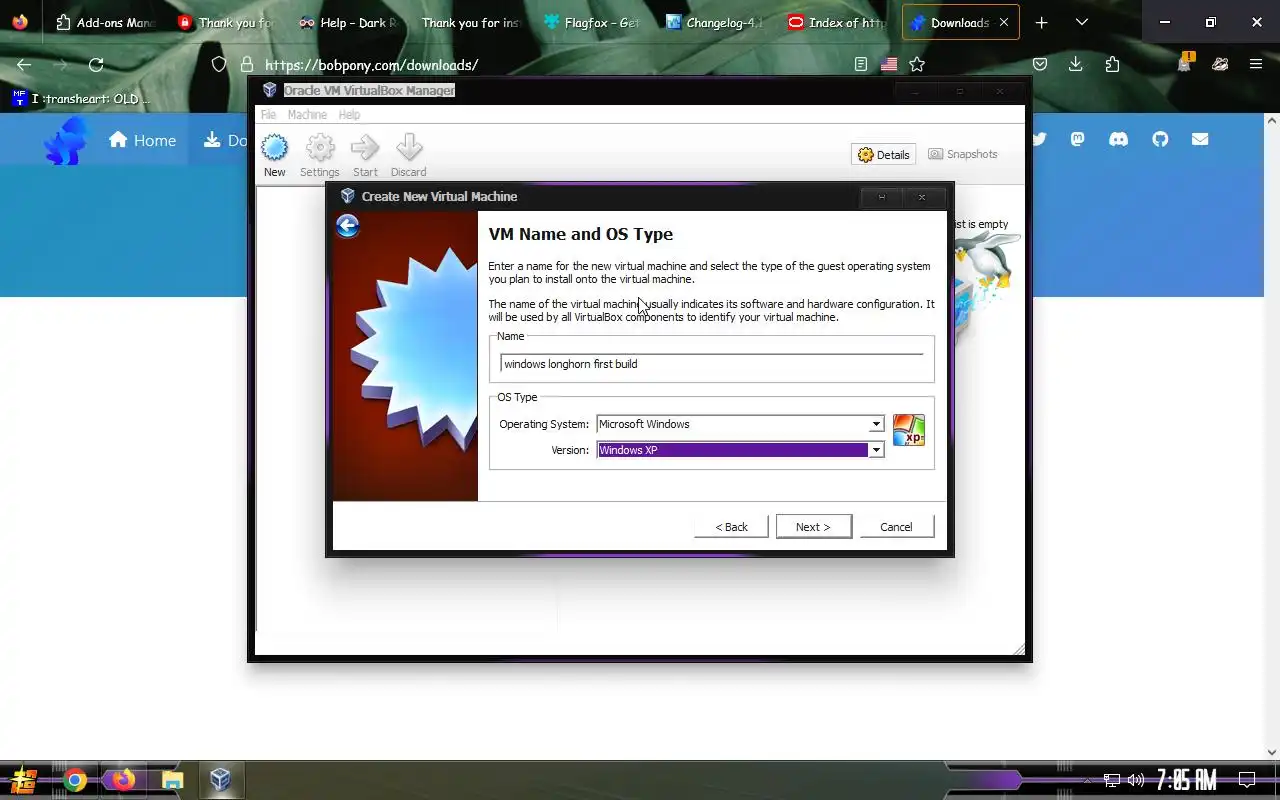Viewport: 1280px width, 800px height.
Task: Switch to the Help - Dark Reader tab
Action: [349, 22]
